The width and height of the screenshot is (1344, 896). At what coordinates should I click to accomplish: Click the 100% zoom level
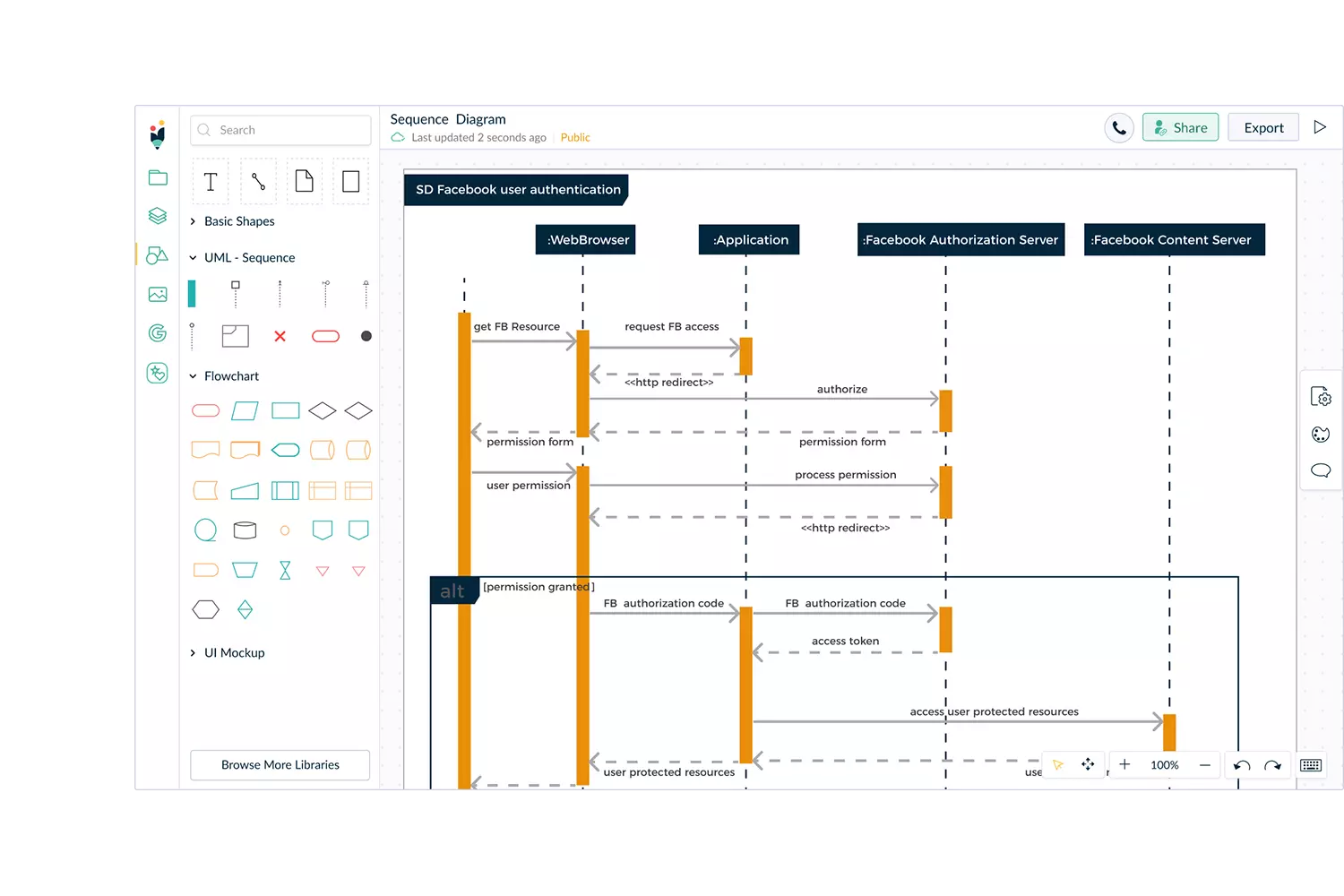(x=1165, y=765)
